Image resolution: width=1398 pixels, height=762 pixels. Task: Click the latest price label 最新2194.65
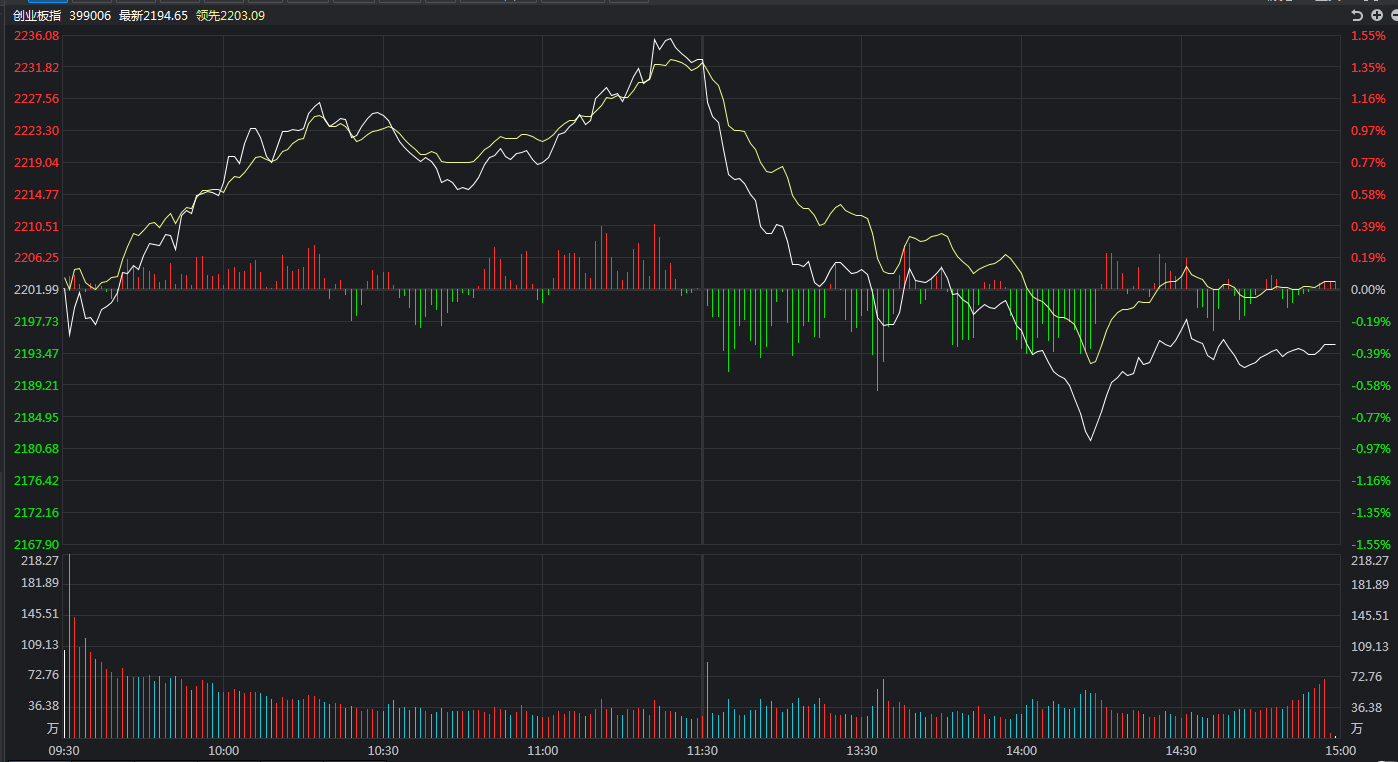tap(153, 16)
